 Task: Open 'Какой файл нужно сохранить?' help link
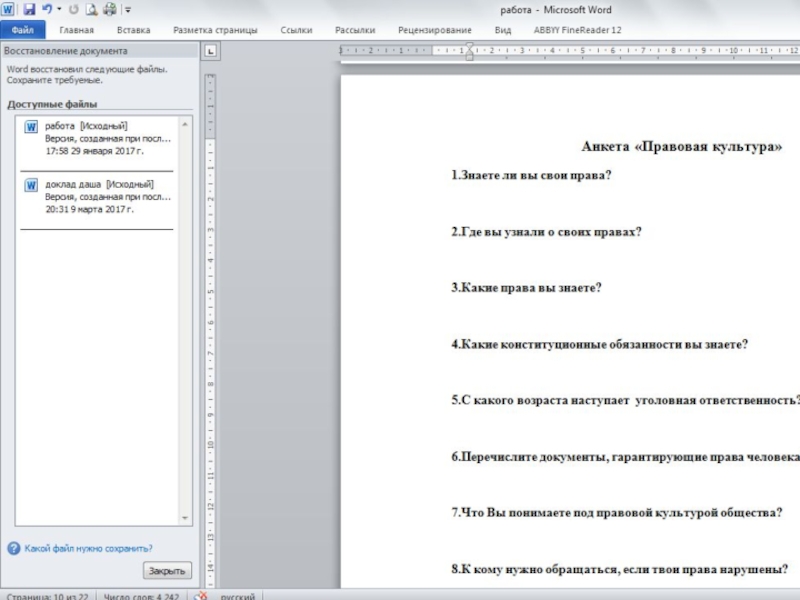[x=88, y=548]
